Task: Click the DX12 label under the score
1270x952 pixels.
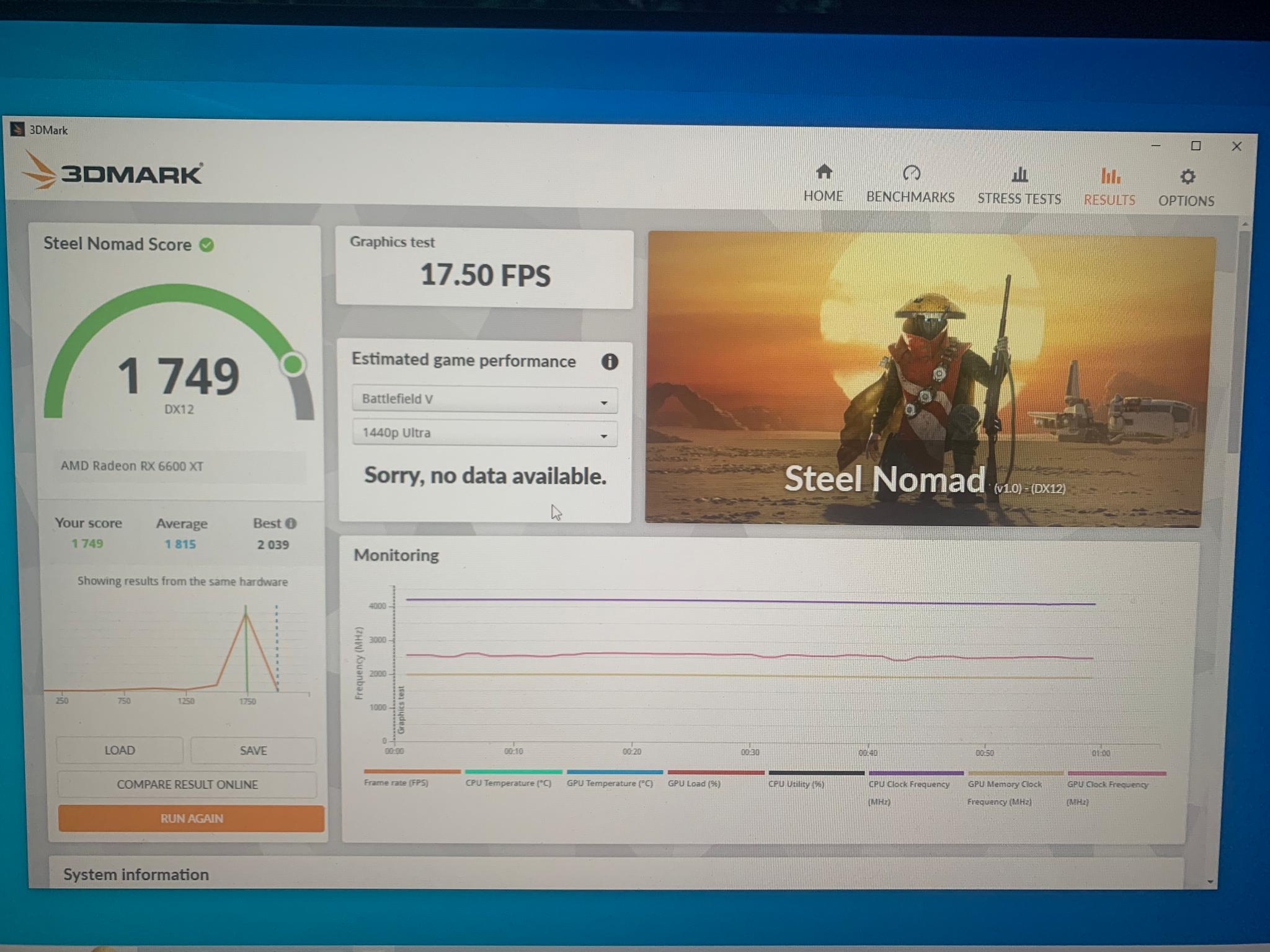Action: coord(179,410)
